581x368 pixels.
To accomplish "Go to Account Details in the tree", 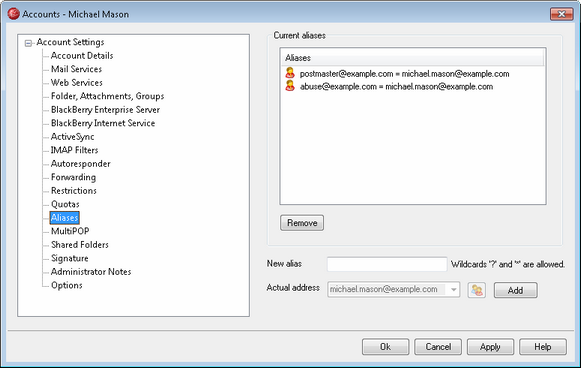I will point(82,56).
